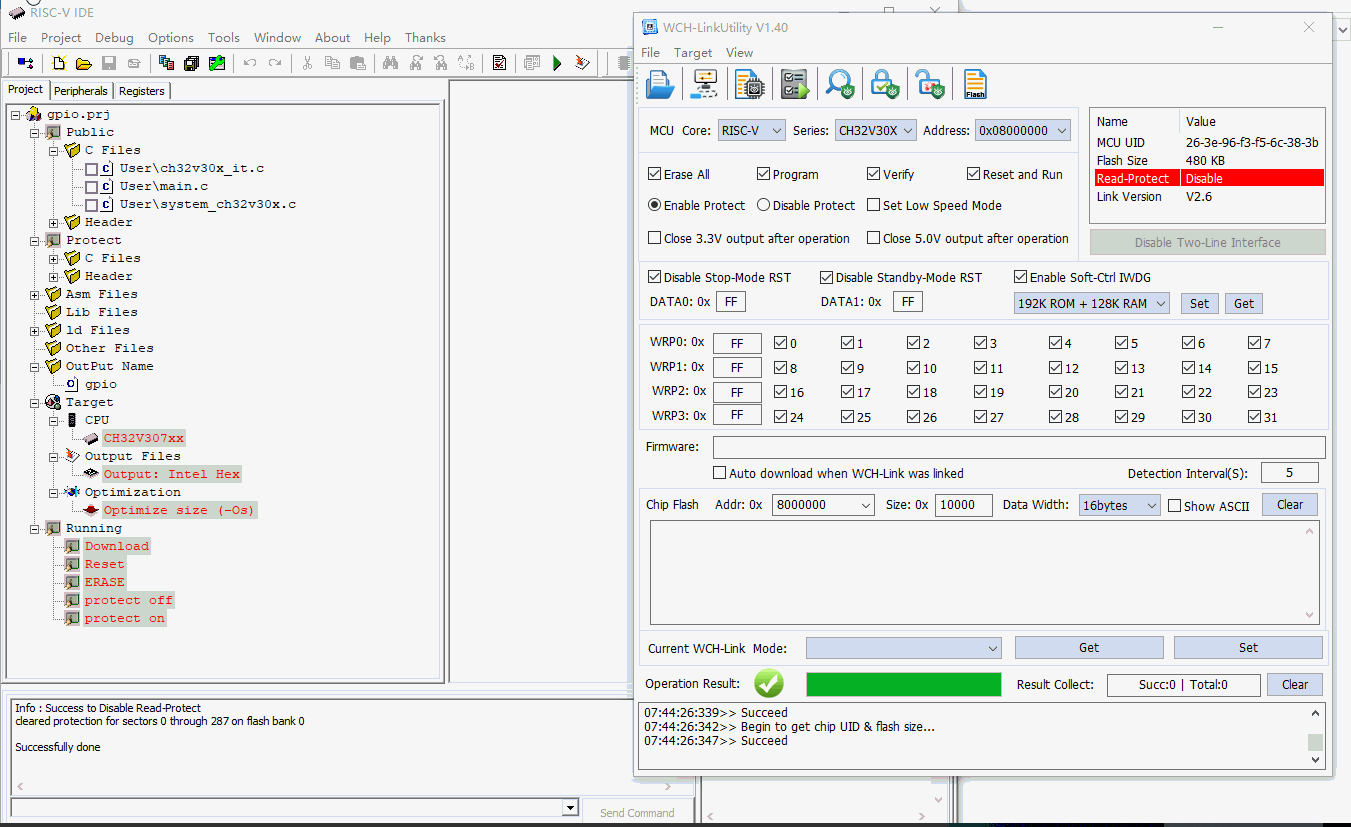Click the scissors cut icon in IDE toolbar
This screenshot has width=1351, height=827.
308,63
